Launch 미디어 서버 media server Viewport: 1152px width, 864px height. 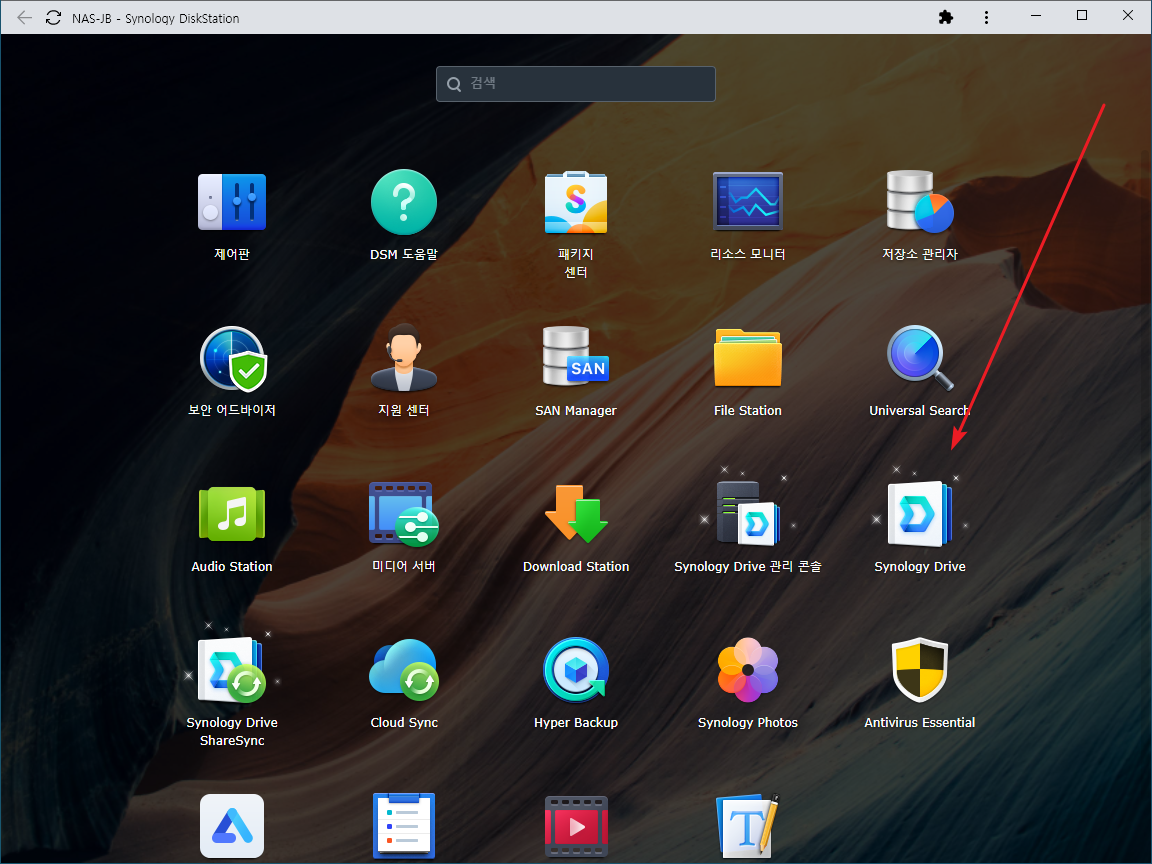tap(404, 514)
